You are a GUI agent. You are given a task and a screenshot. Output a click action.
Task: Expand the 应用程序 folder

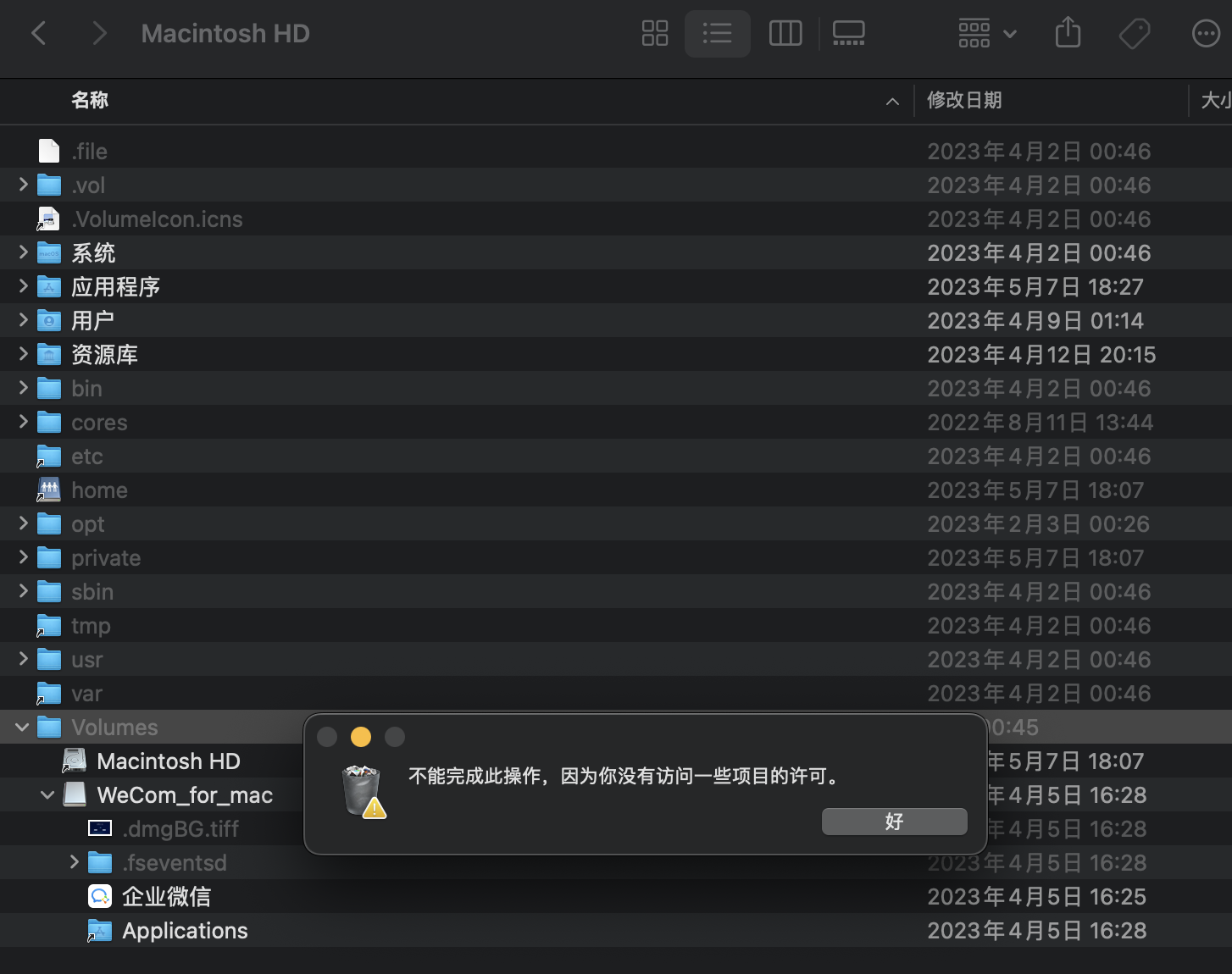24,286
